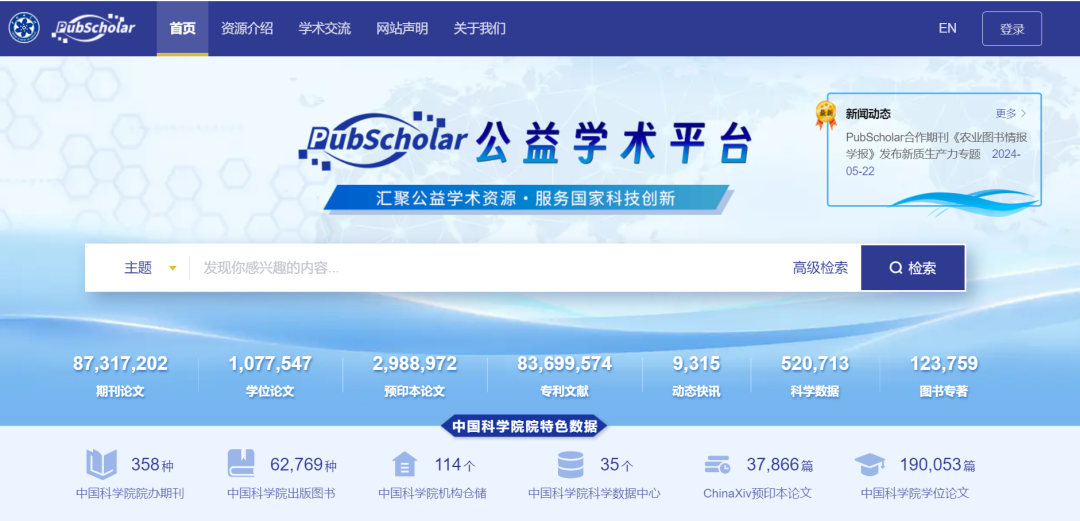1080x521 pixels.
Task: Click the 新闻动态 heading
Action: tap(868, 114)
